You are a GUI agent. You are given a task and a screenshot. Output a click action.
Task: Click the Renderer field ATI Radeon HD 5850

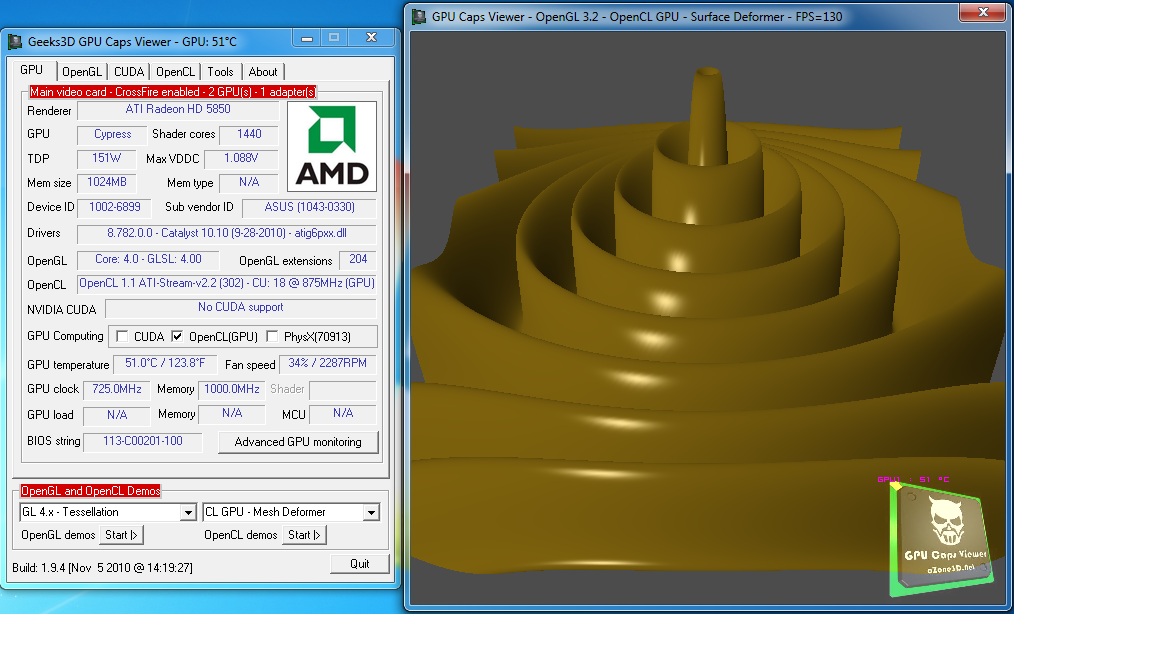tap(178, 109)
